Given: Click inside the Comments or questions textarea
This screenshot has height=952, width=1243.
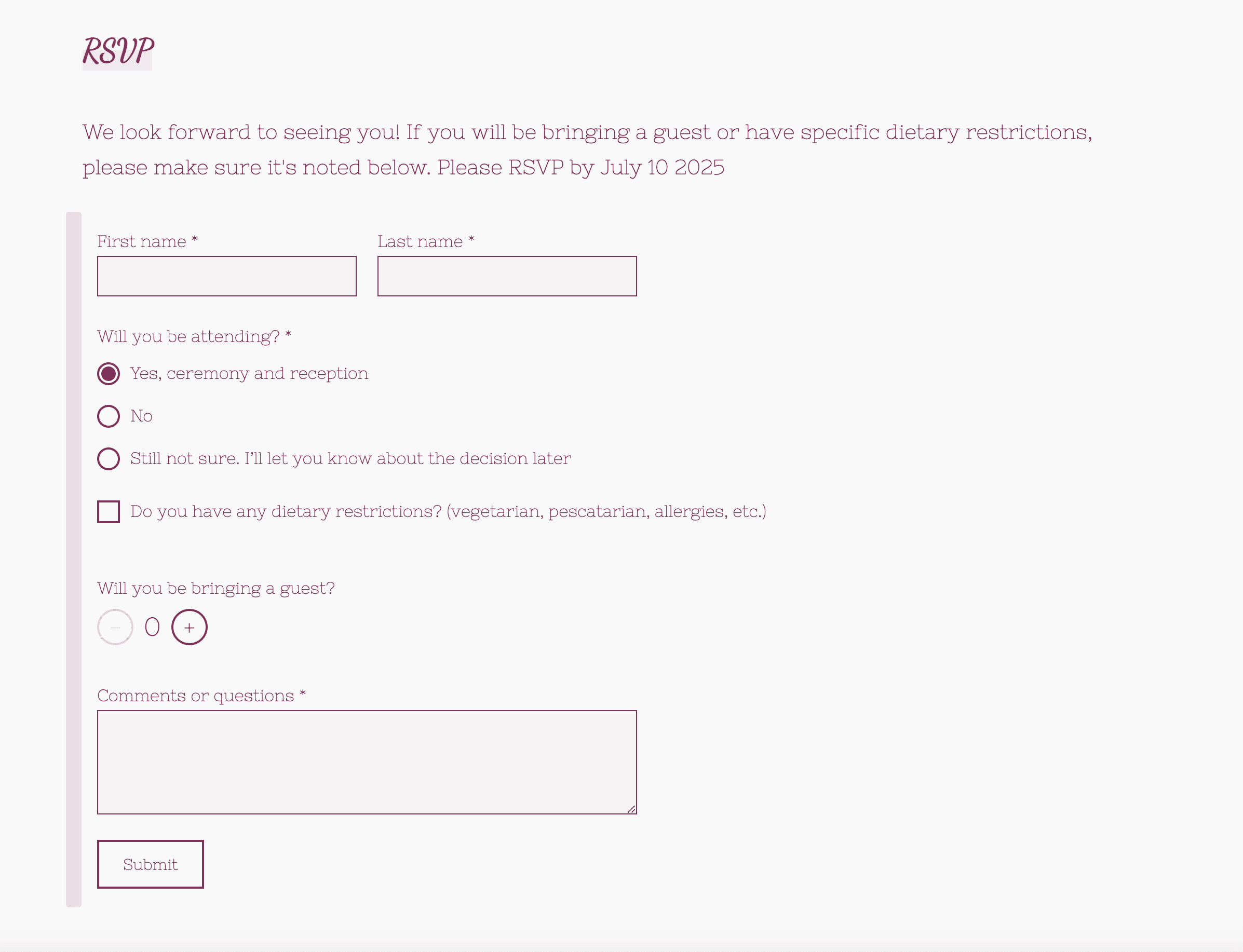Looking at the screenshot, I should [x=366, y=762].
